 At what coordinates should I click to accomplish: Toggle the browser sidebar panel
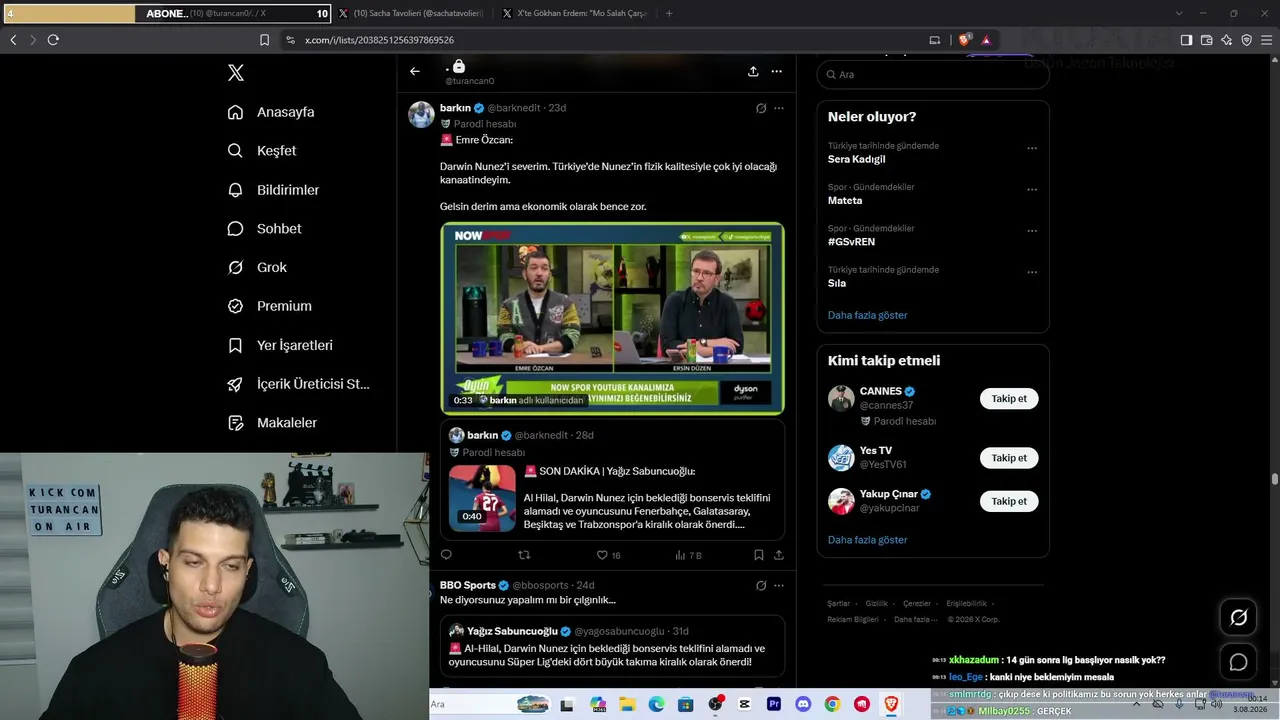[x=1186, y=40]
